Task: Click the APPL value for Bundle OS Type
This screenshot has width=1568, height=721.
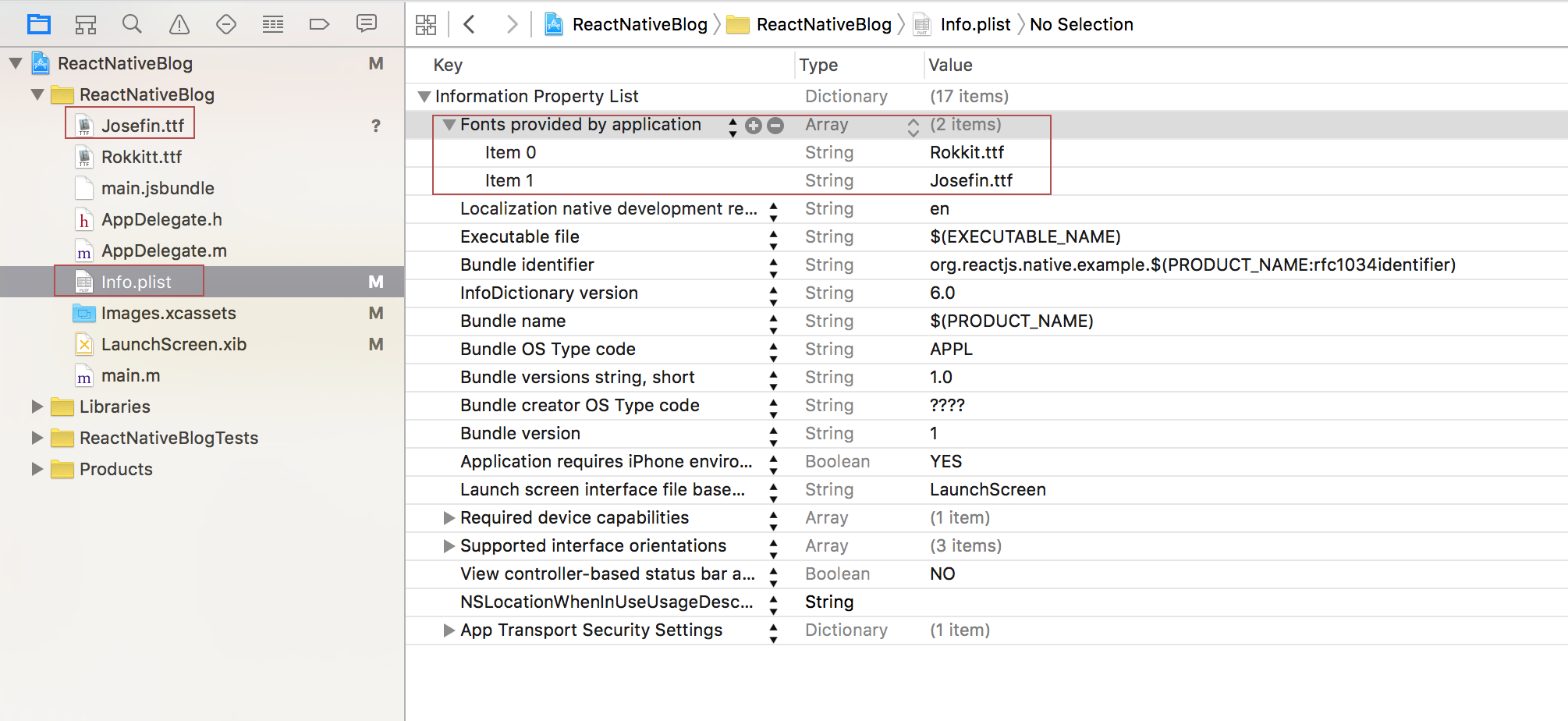Action: coord(951,350)
